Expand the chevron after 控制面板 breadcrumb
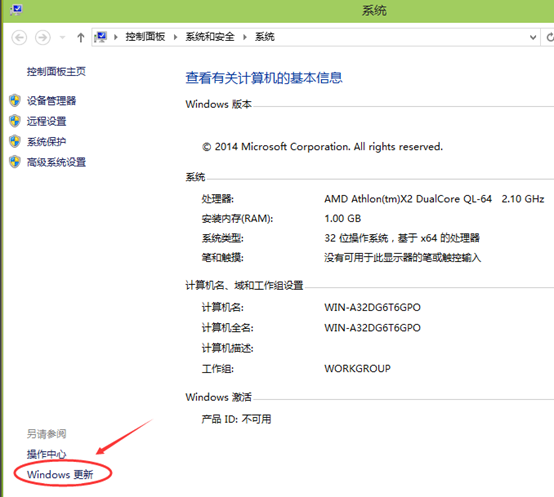This screenshot has height=497, width=554. coord(175,37)
